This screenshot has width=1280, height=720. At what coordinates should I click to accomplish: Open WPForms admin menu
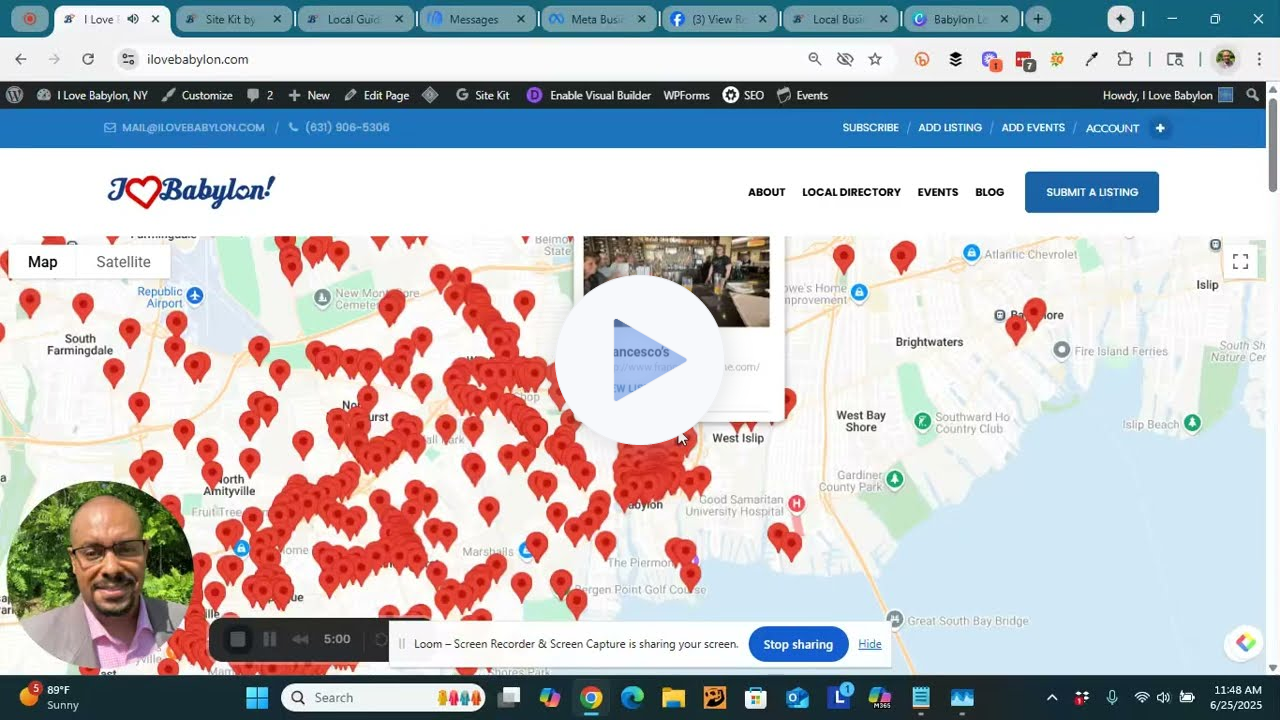pyautogui.click(x=686, y=95)
